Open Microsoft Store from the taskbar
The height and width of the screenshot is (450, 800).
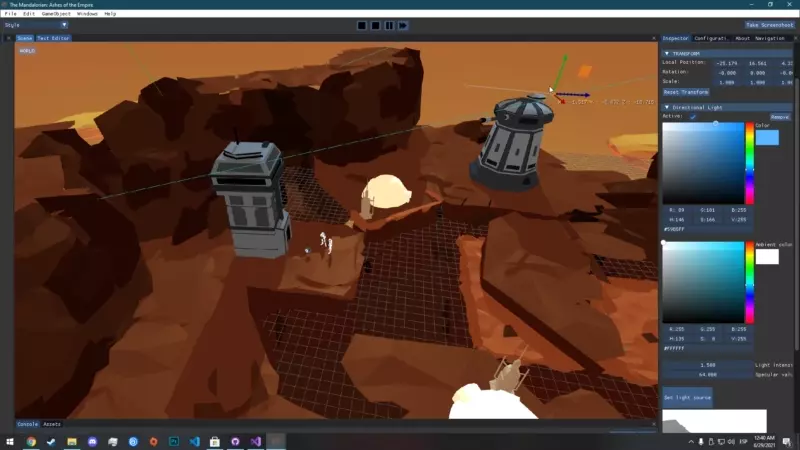click(215, 442)
